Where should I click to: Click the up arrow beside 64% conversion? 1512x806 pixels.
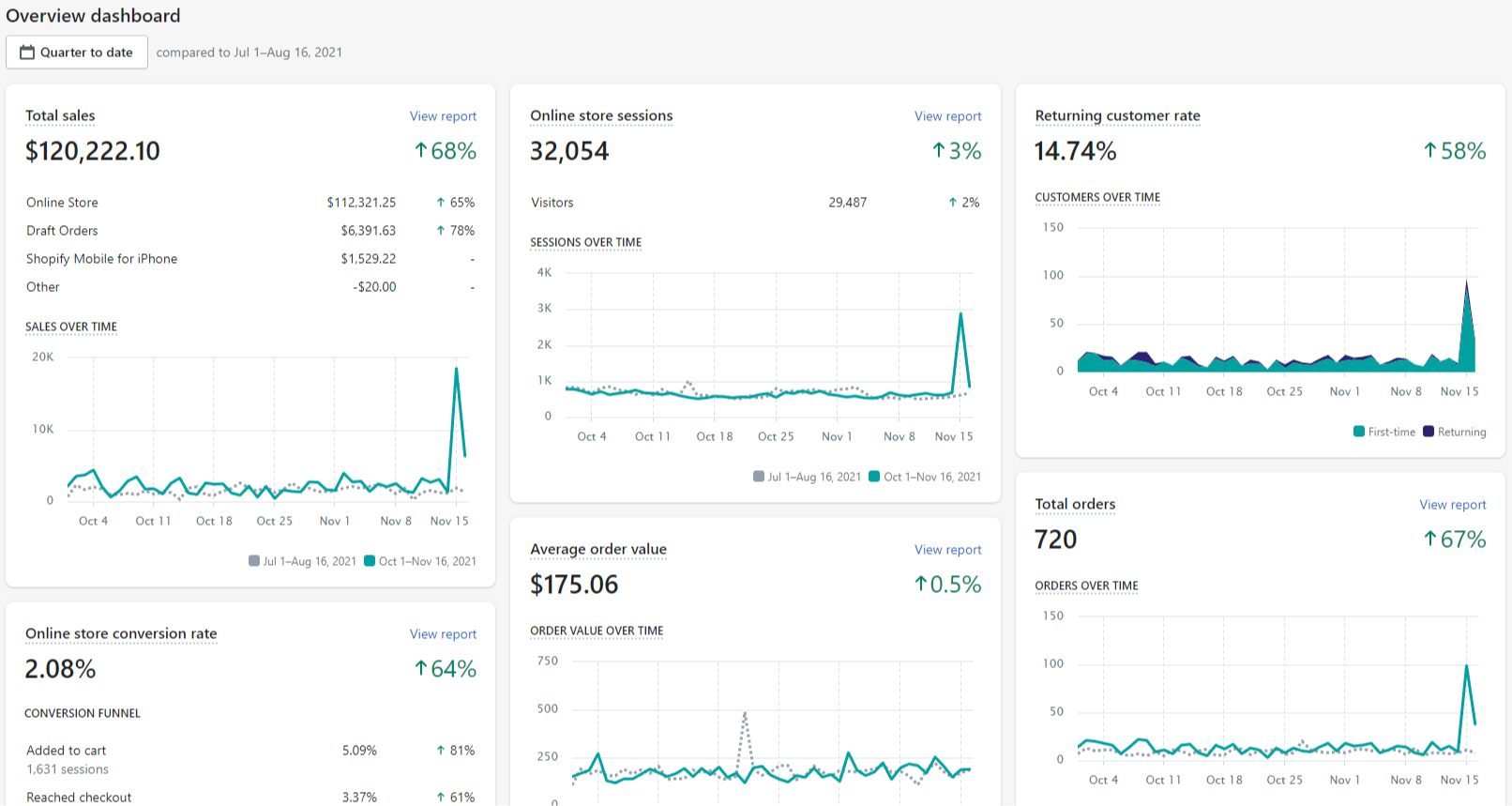click(x=421, y=669)
